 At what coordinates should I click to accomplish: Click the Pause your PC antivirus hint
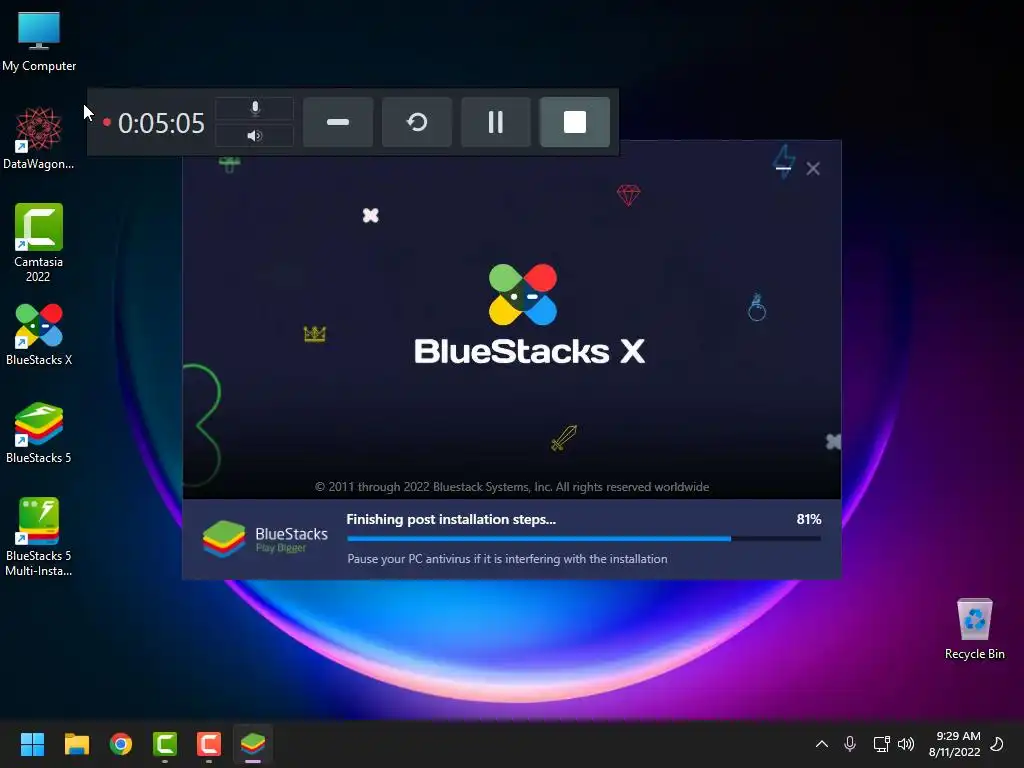(507, 559)
